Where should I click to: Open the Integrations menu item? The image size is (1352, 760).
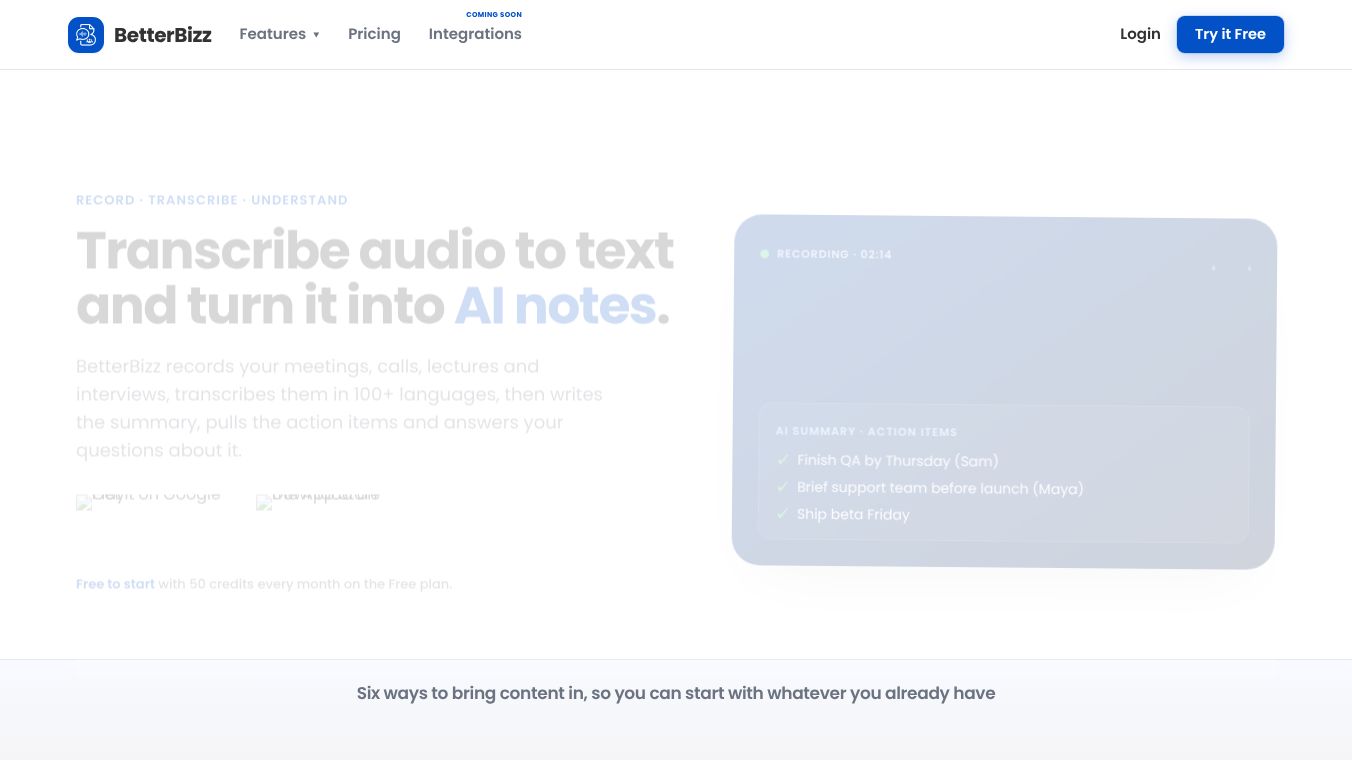tap(475, 34)
